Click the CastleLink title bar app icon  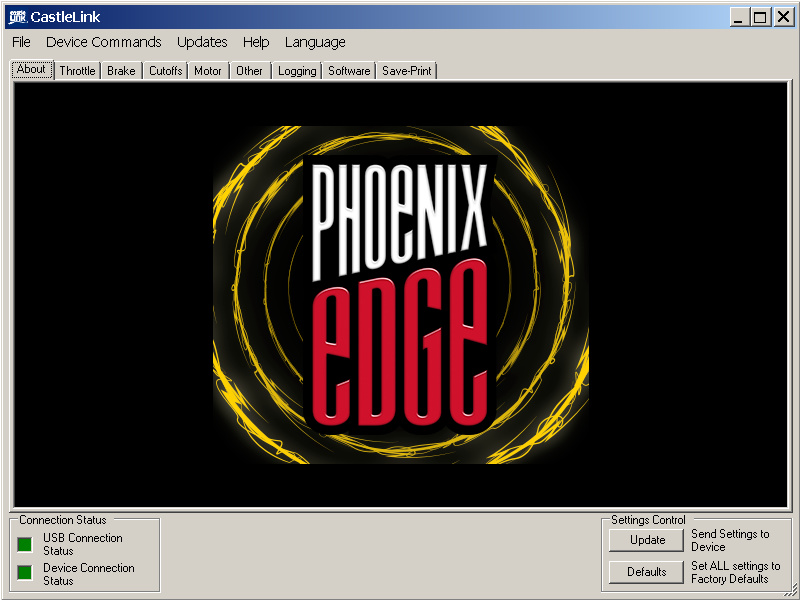16,17
